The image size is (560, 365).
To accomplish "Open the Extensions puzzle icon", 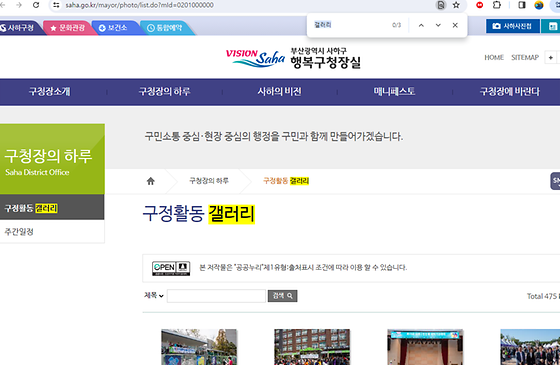I will tap(496, 5).
